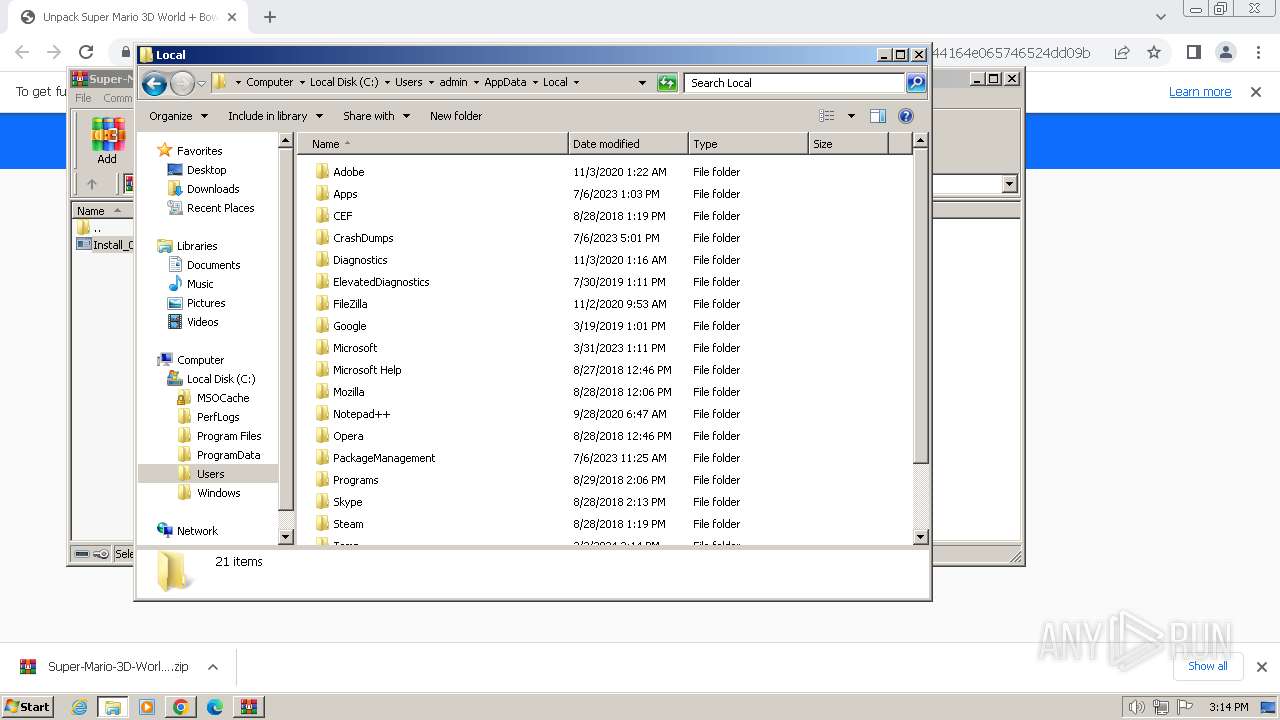Bookmark this page with star icon

[1154, 52]
